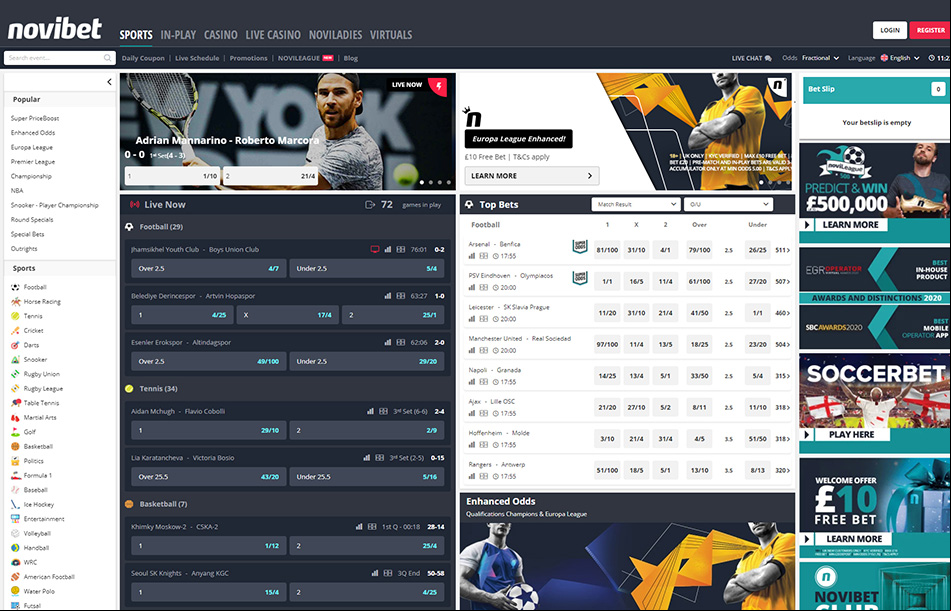This screenshot has height=611, width=951.
Task: Select the Horse Racing sidebar icon
Action: tap(15, 302)
